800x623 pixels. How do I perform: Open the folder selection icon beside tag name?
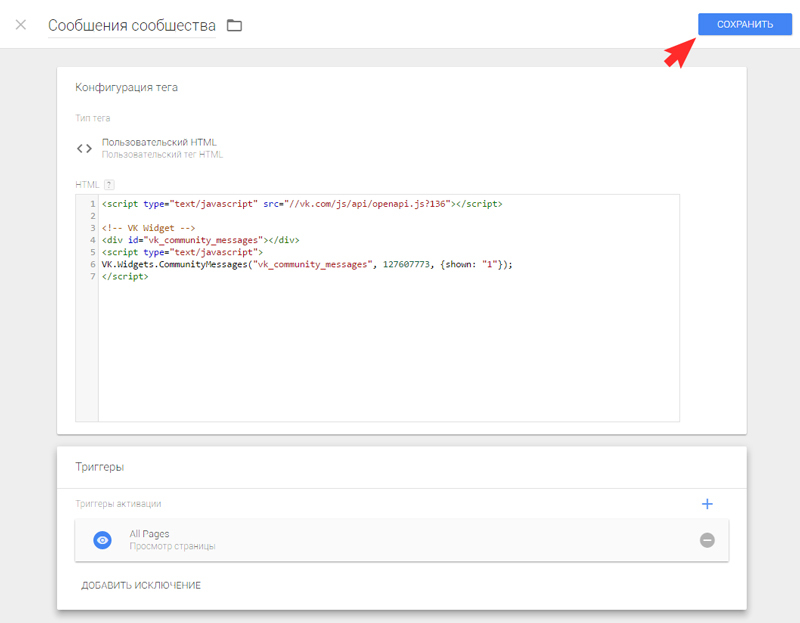(234, 25)
